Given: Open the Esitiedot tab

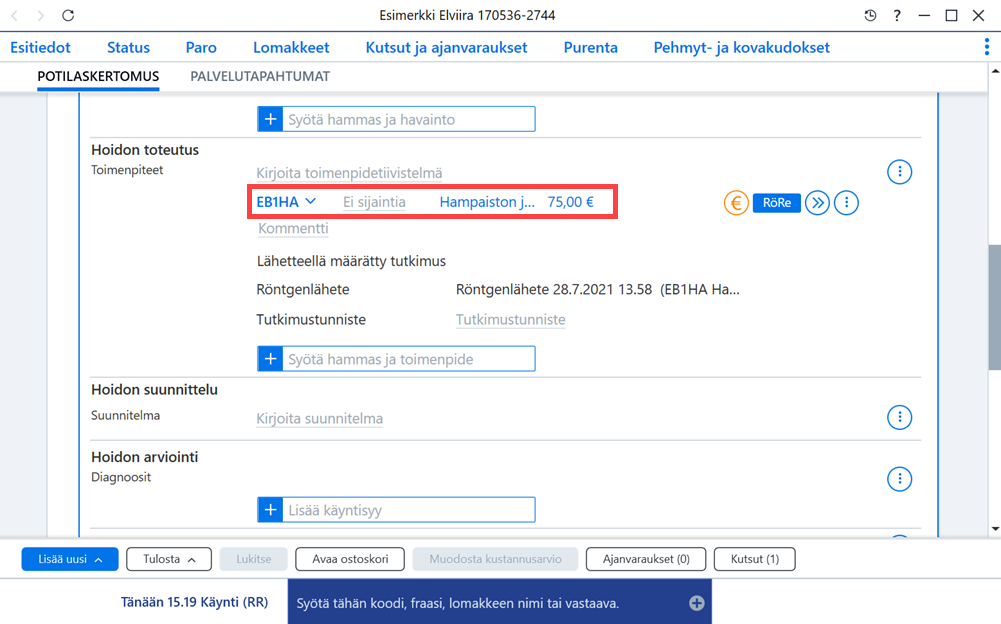Looking at the screenshot, I should [40, 47].
